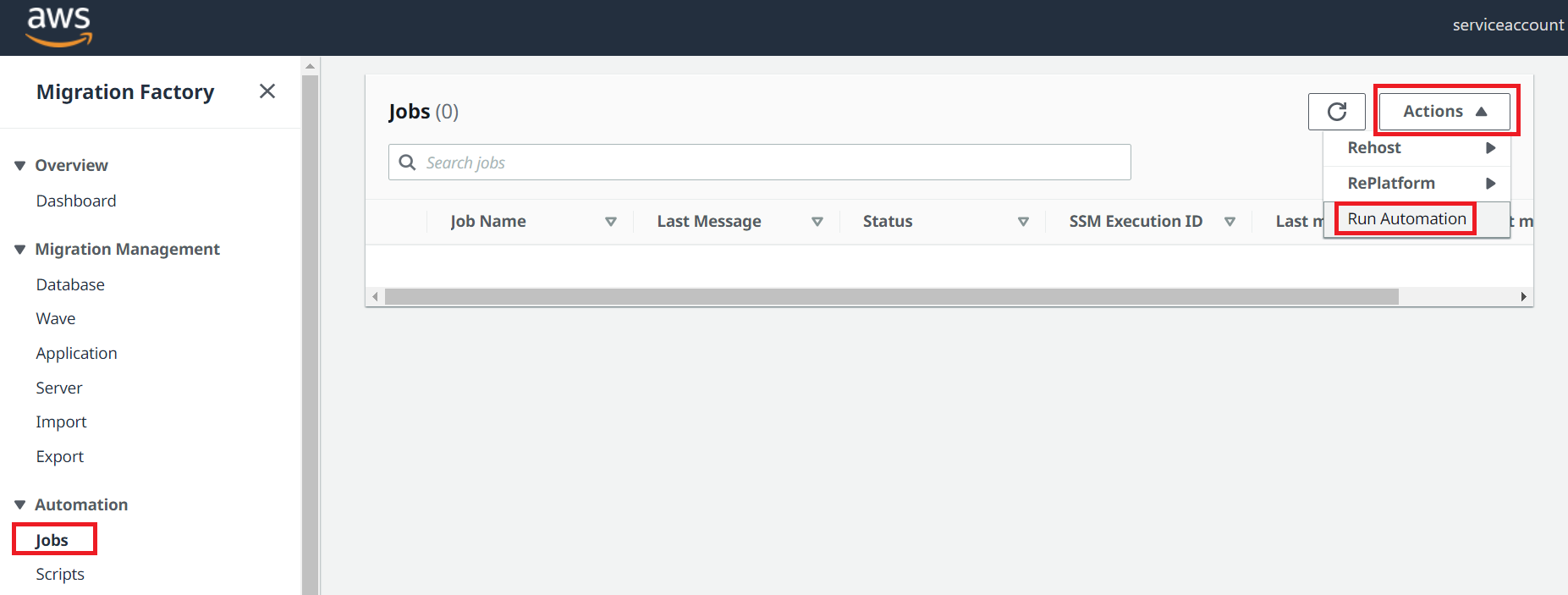Collapse the Automation section
Image resolution: width=1568 pixels, height=595 pixels.
tap(20, 505)
